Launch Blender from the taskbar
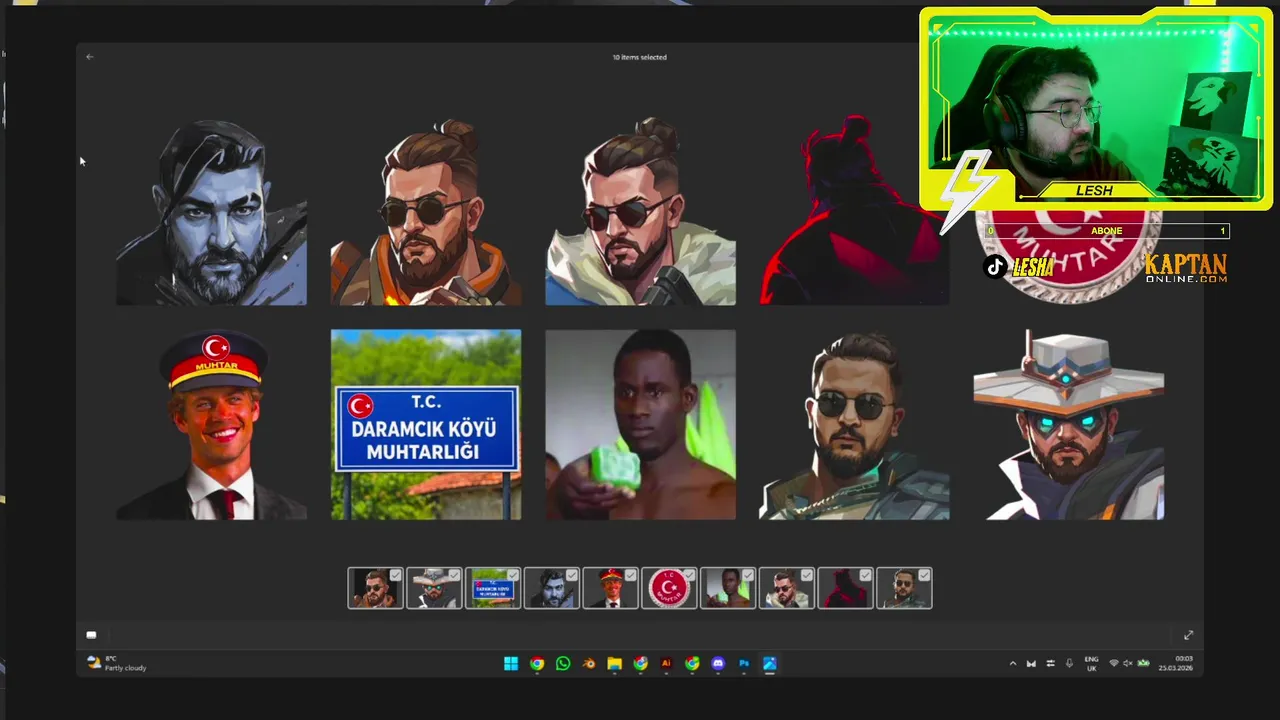This screenshot has height=720, width=1280. [589, 663]
